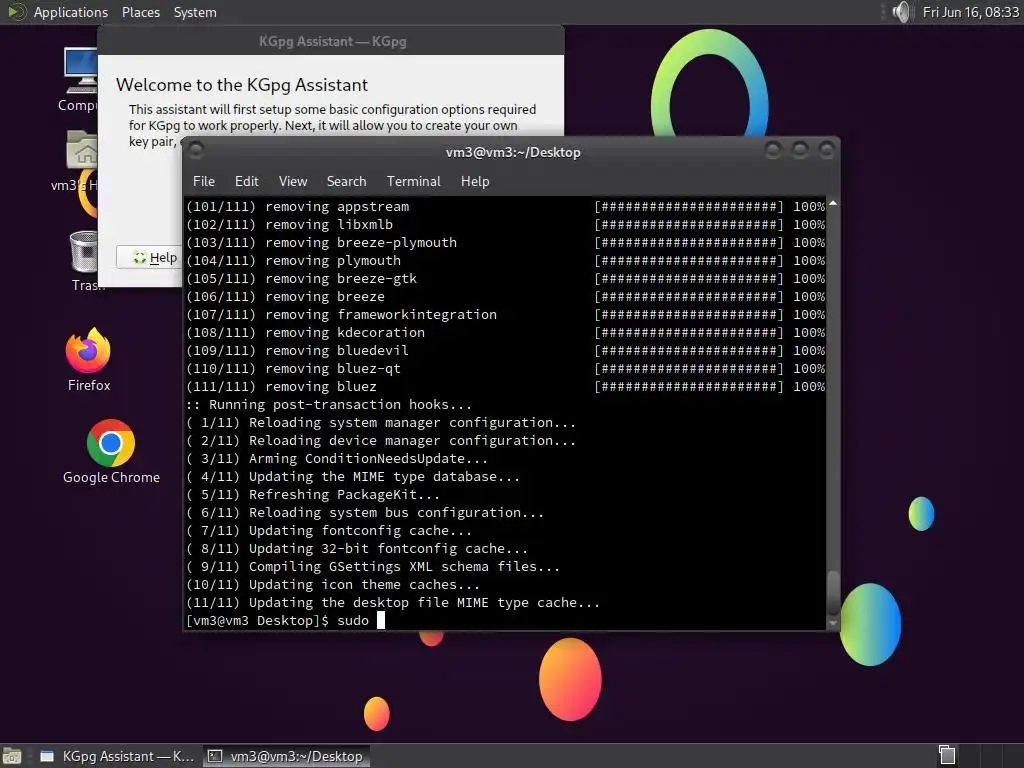
Task: Click the terminal scrollbar up arrow
Action: click(x=833, y=204)
